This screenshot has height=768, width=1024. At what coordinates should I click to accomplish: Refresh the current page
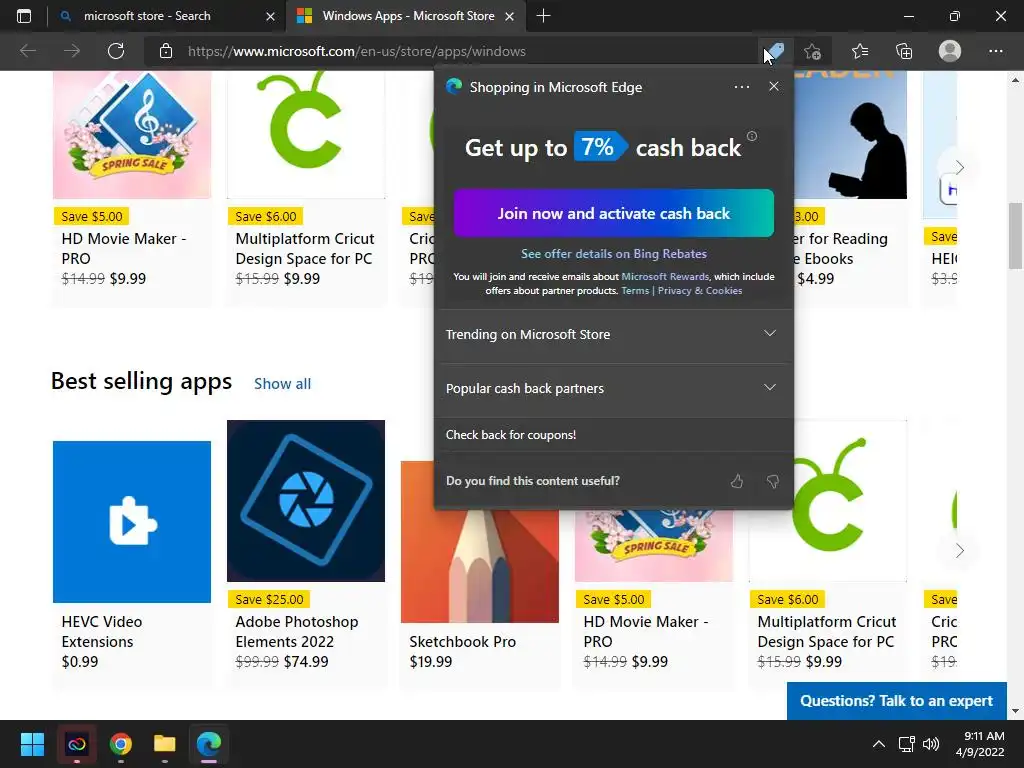tap(116, 51)
